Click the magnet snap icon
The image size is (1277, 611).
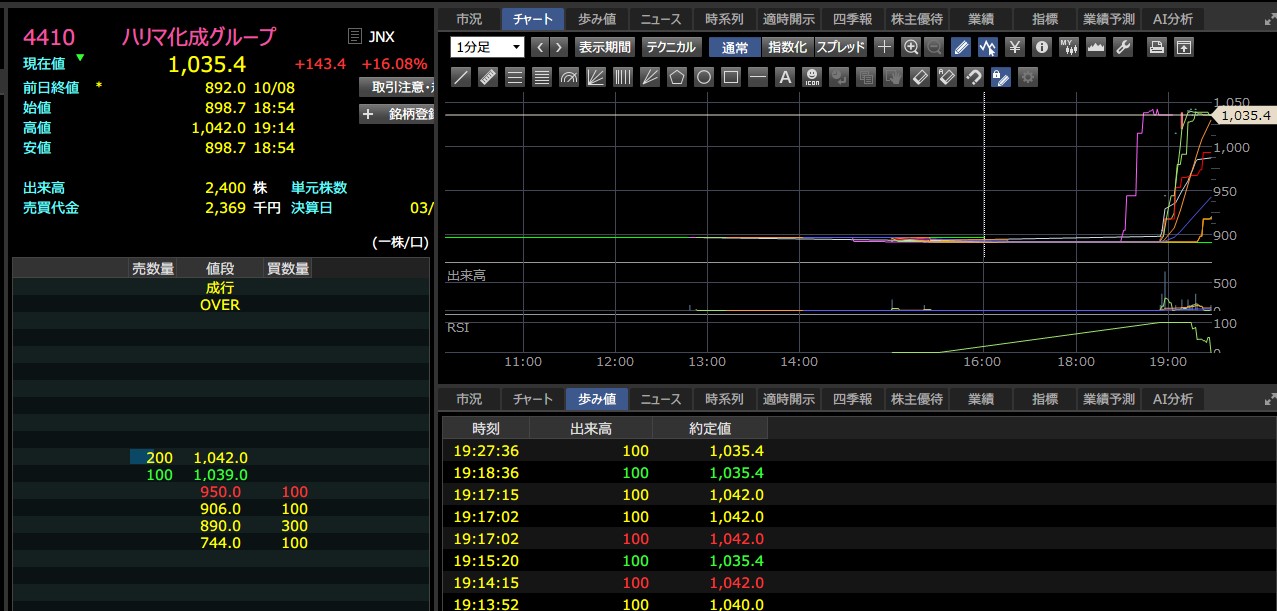[973, 77]
